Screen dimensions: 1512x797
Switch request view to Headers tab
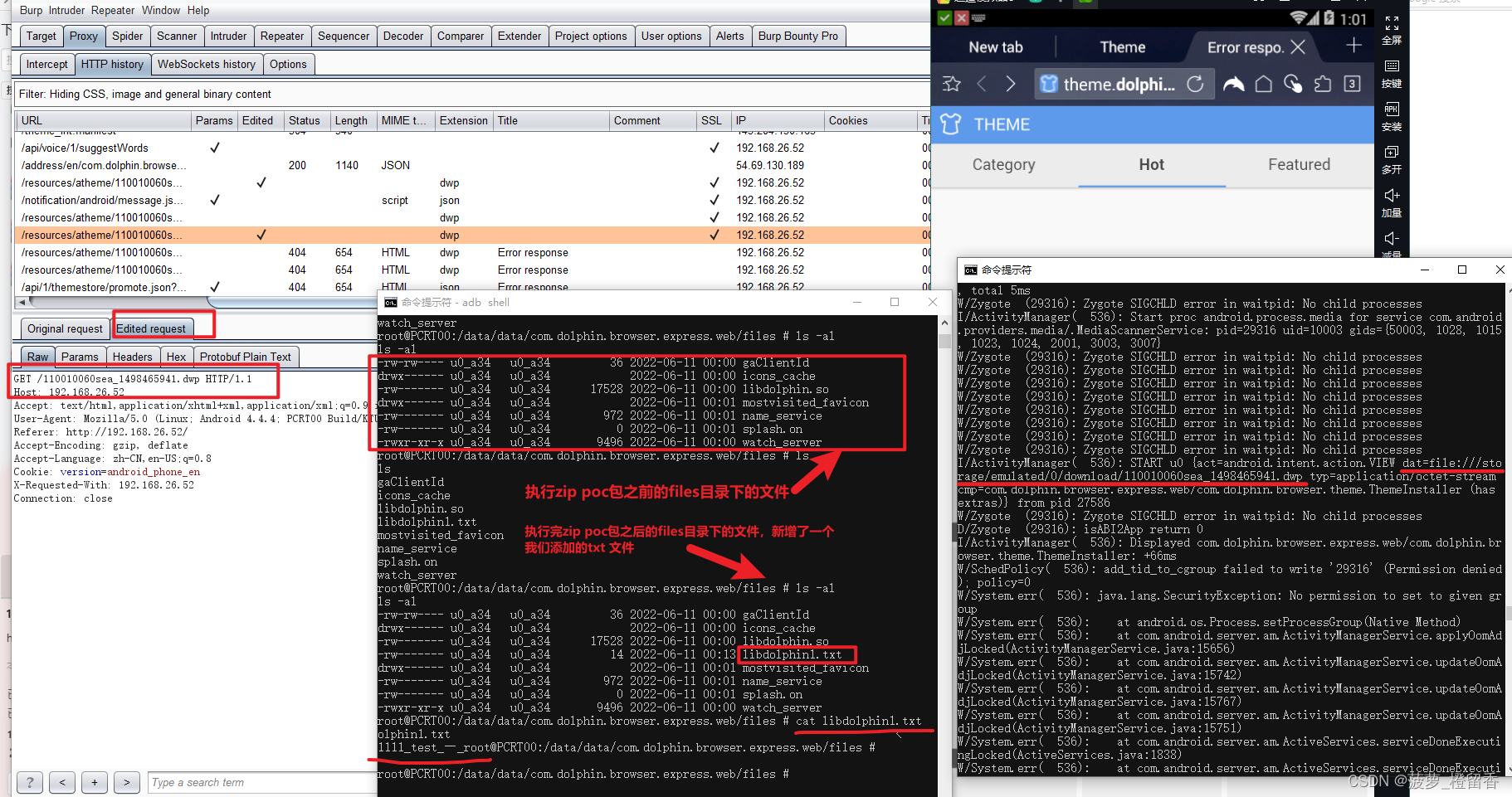133,357
